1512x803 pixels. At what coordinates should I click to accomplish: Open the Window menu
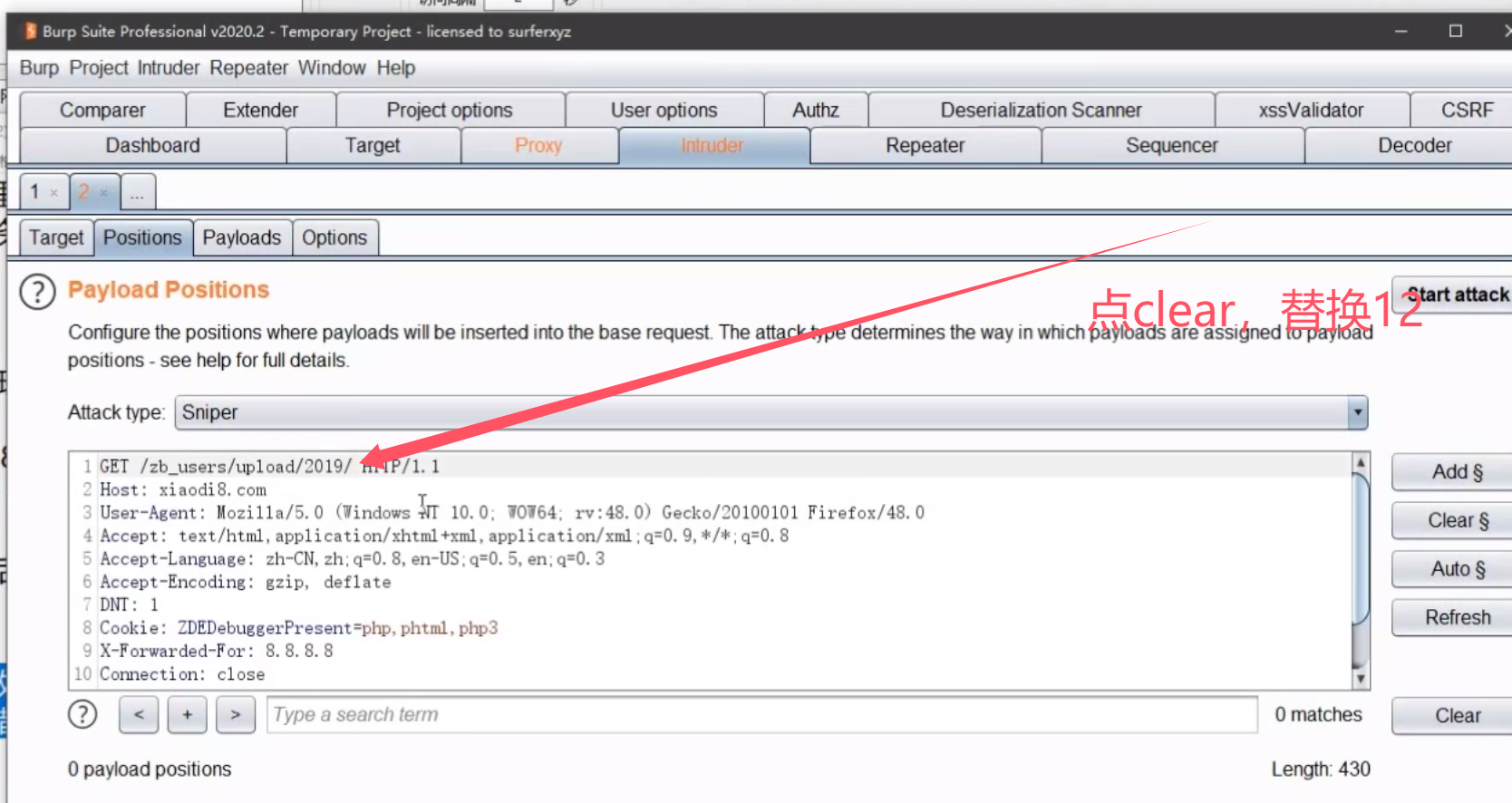(332, 68)
